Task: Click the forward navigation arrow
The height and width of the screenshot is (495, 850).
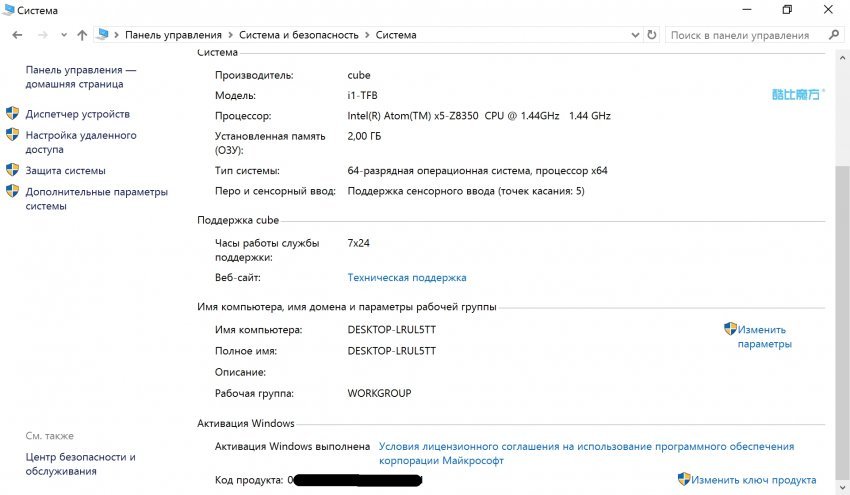Action: (x=42, y=35)
